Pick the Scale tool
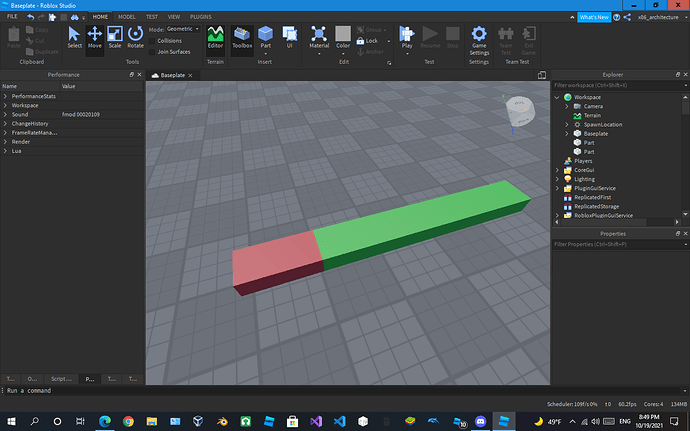This screenshot has height=431, width=690. click(x=115, y=37)
